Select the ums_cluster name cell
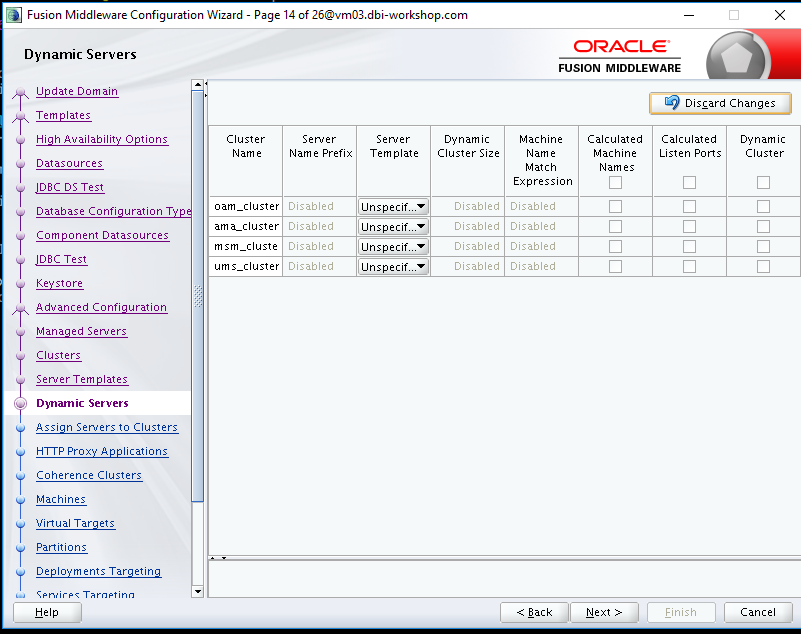 click(246, 266)
